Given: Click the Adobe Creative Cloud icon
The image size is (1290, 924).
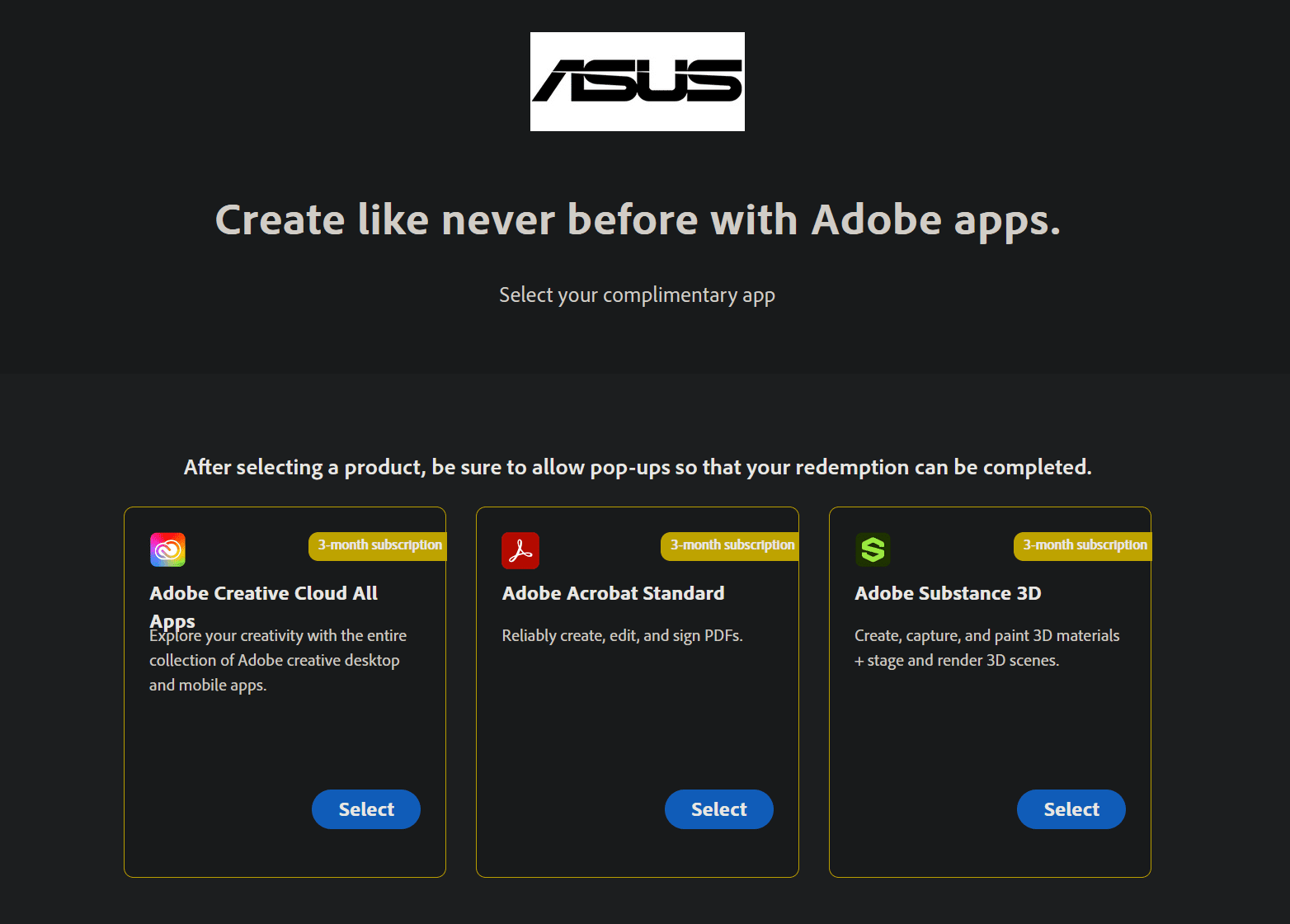Looking at the screenshot, I should click(167, 549).
